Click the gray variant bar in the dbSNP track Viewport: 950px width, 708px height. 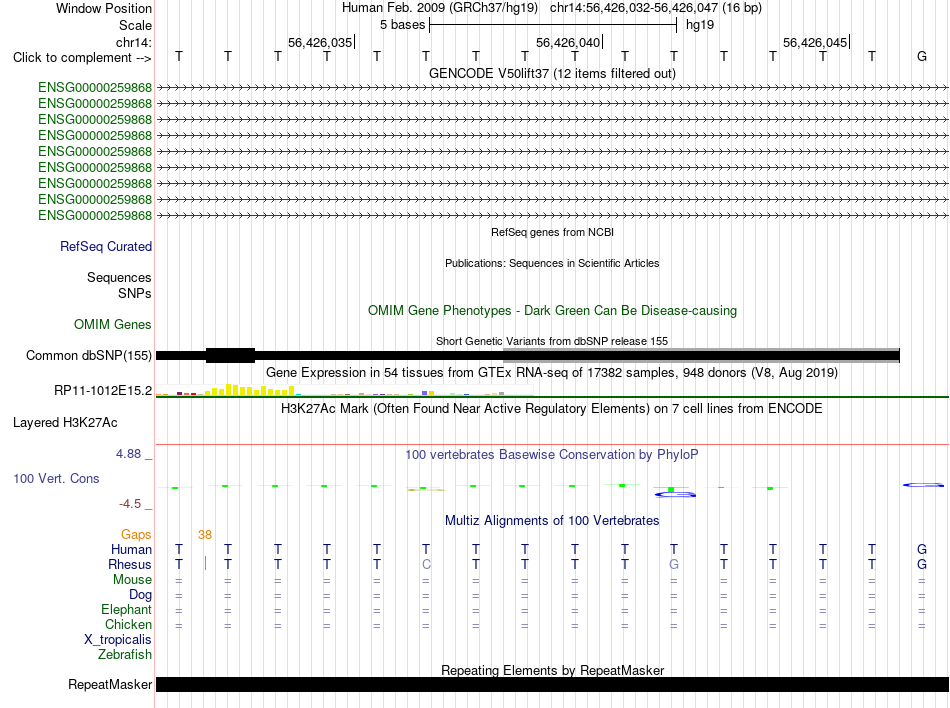pyautogui.click(x=701, y=356)
